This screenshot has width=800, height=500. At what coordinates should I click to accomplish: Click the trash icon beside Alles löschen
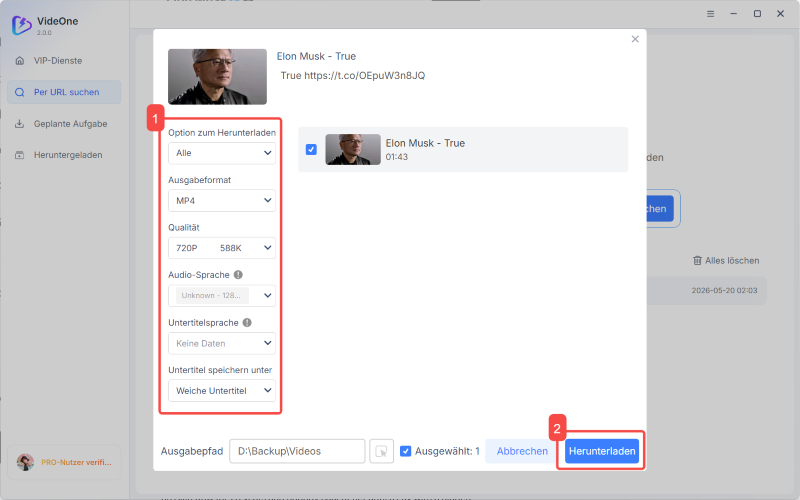697,261
